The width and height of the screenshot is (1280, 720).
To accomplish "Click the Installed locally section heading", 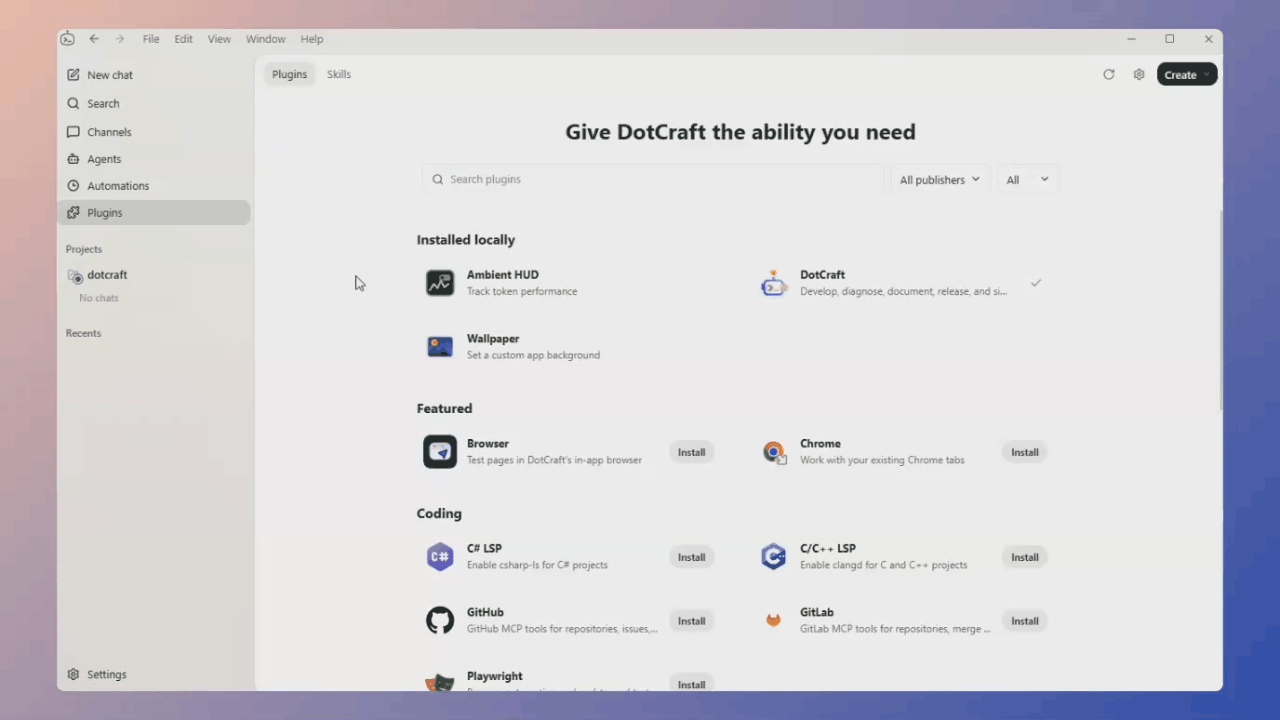I will click(x=466, y=240).
